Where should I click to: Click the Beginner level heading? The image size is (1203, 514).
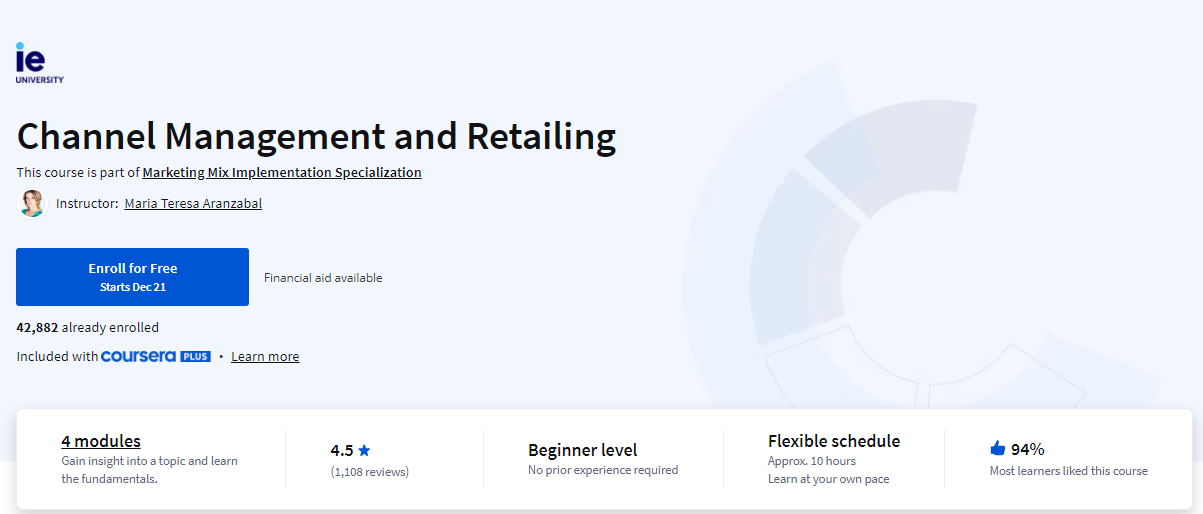point(583,450)
